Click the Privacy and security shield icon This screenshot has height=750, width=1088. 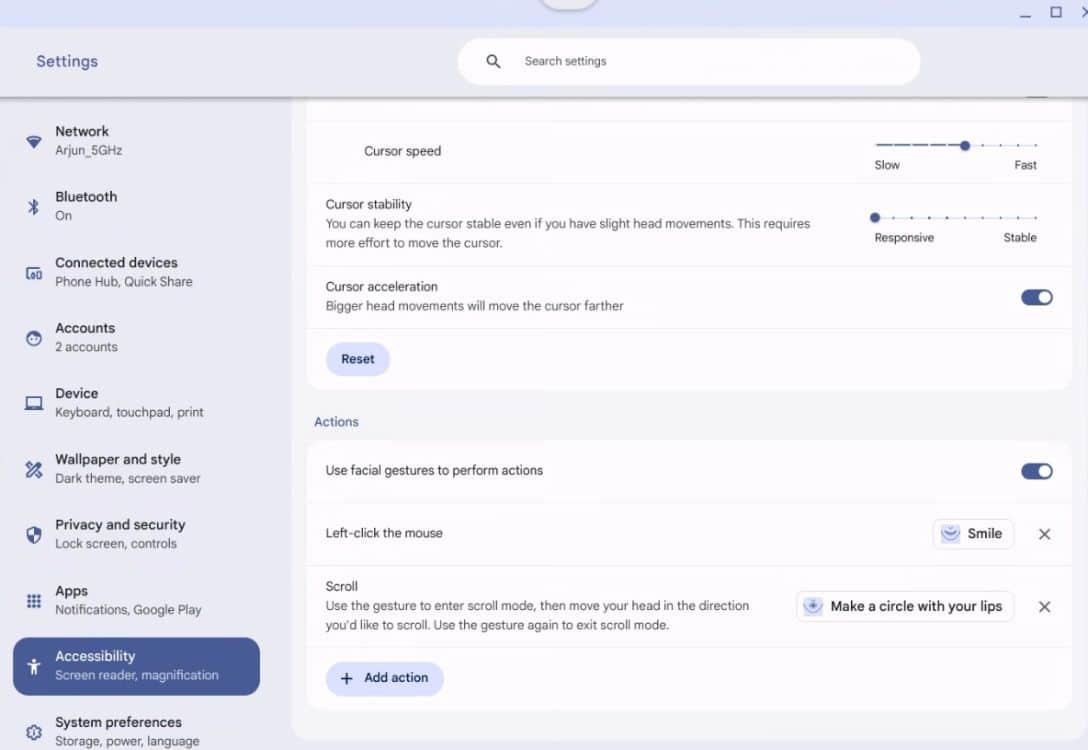point(34,534)
